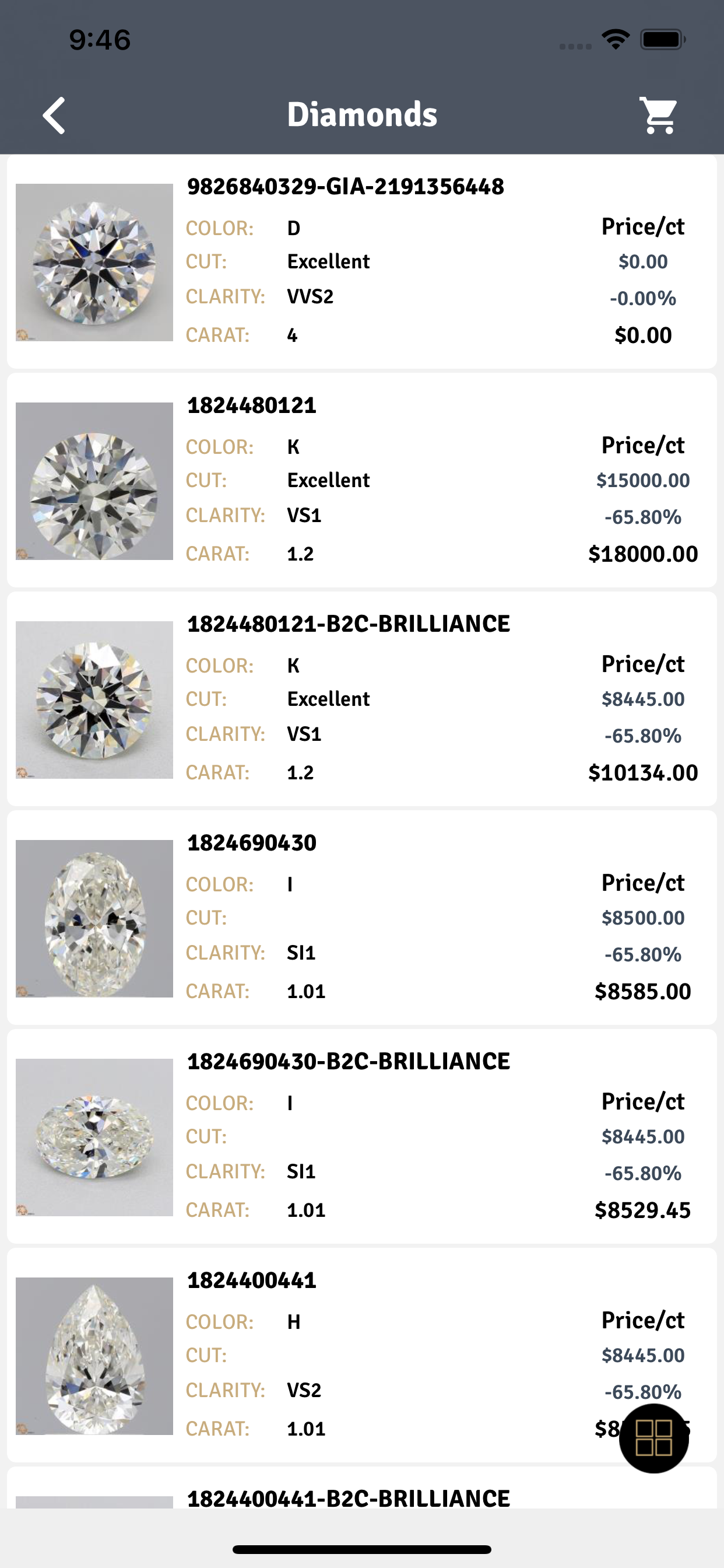Select the 1824400441 listing title

coord(251,1280)
